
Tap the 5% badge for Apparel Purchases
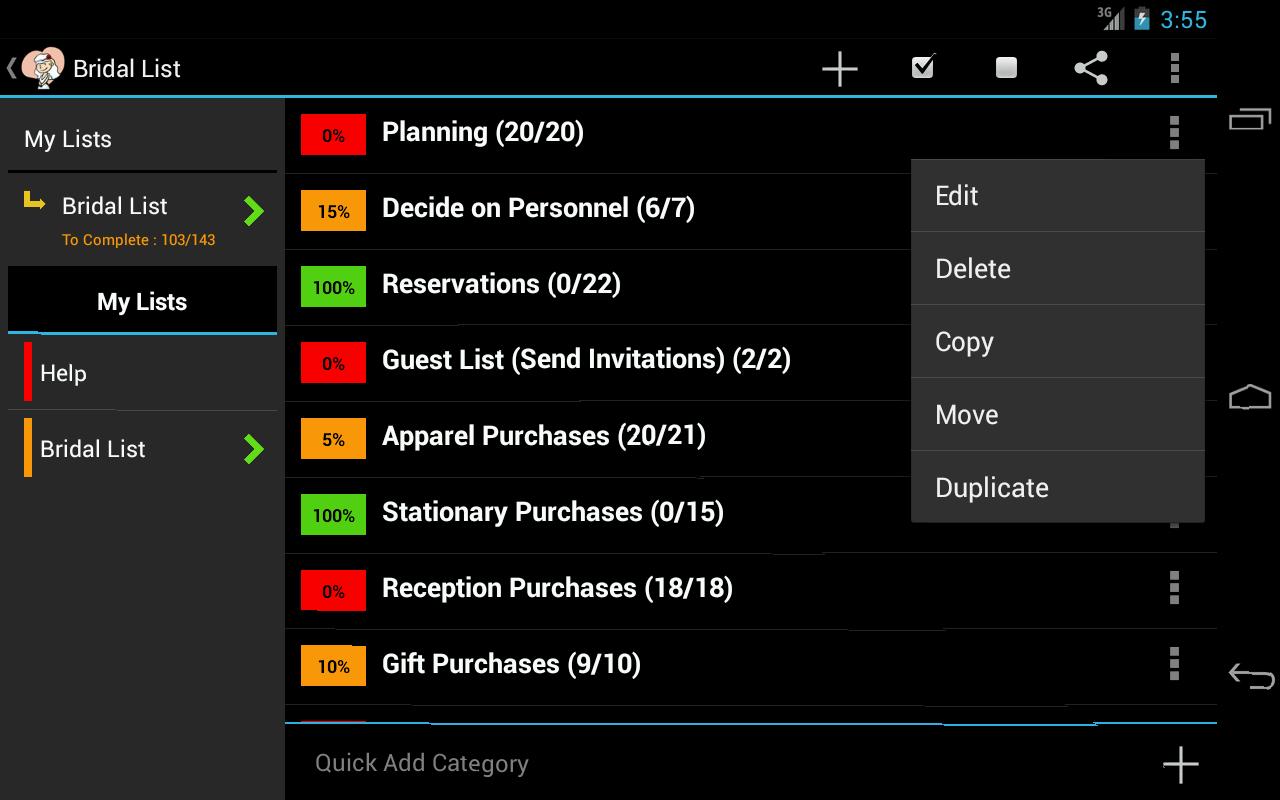coord(333,439)
